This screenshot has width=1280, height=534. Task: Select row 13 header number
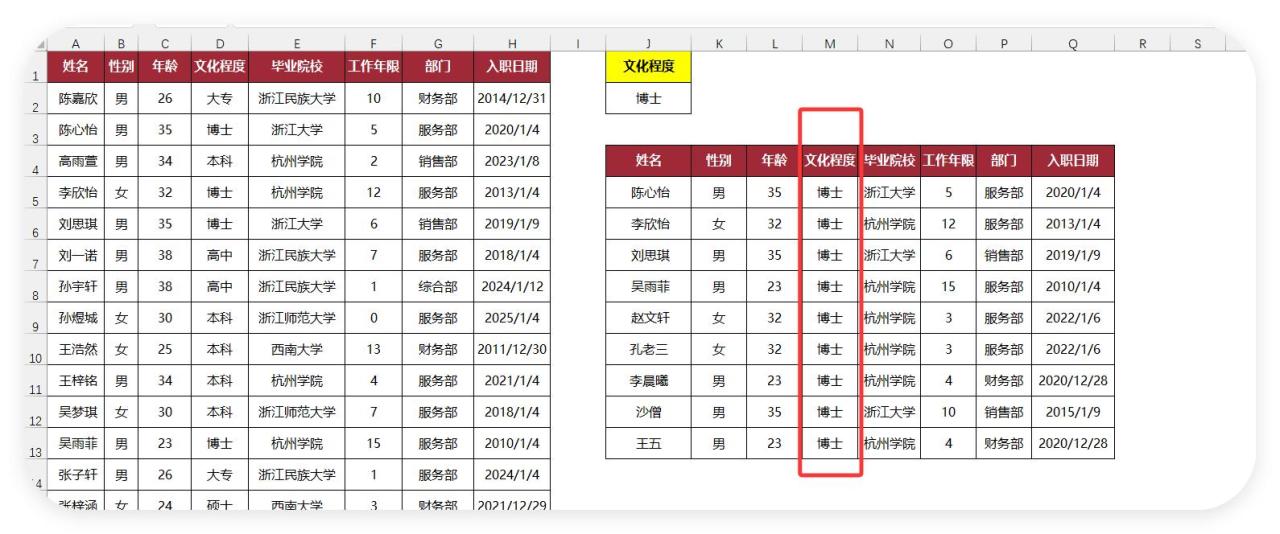click(36, 452)
